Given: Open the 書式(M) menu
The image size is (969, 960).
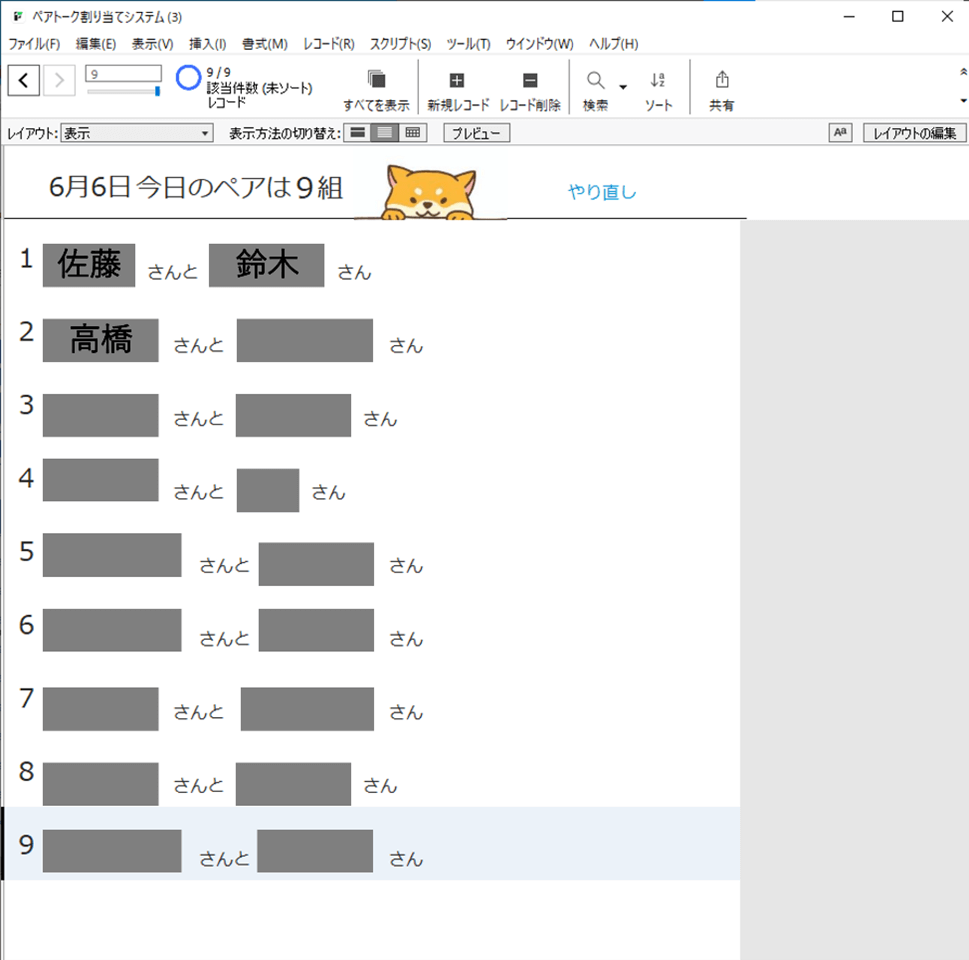Looking at the screenshot, I should coord(264,44).
